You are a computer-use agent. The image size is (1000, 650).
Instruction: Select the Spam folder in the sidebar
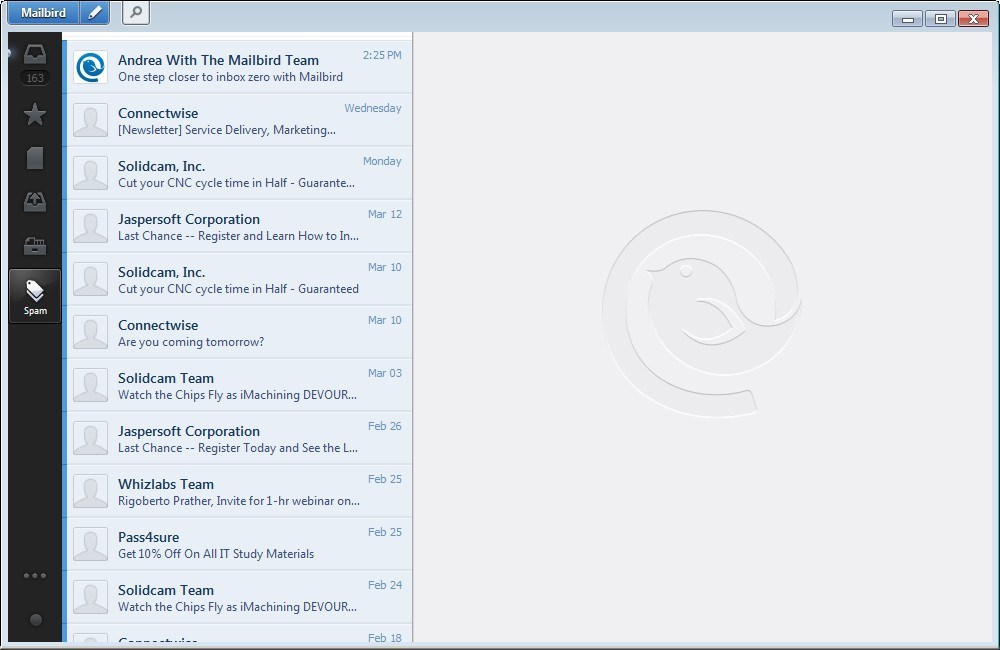pos(34,295)
